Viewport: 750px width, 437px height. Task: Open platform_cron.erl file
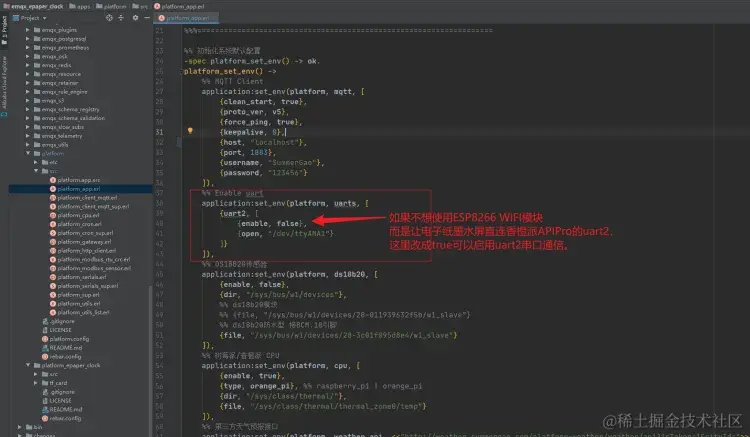click(x=79, y=224)
